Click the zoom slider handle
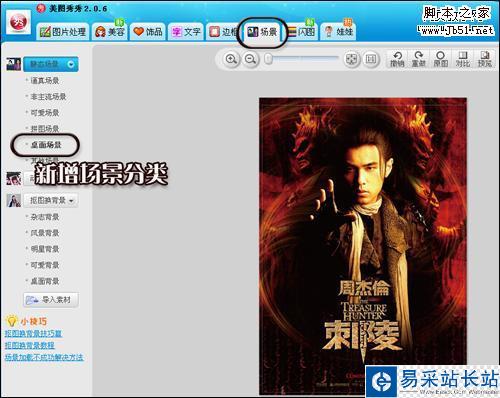This screenshot has width=500, height=398. tap(268, 59)
